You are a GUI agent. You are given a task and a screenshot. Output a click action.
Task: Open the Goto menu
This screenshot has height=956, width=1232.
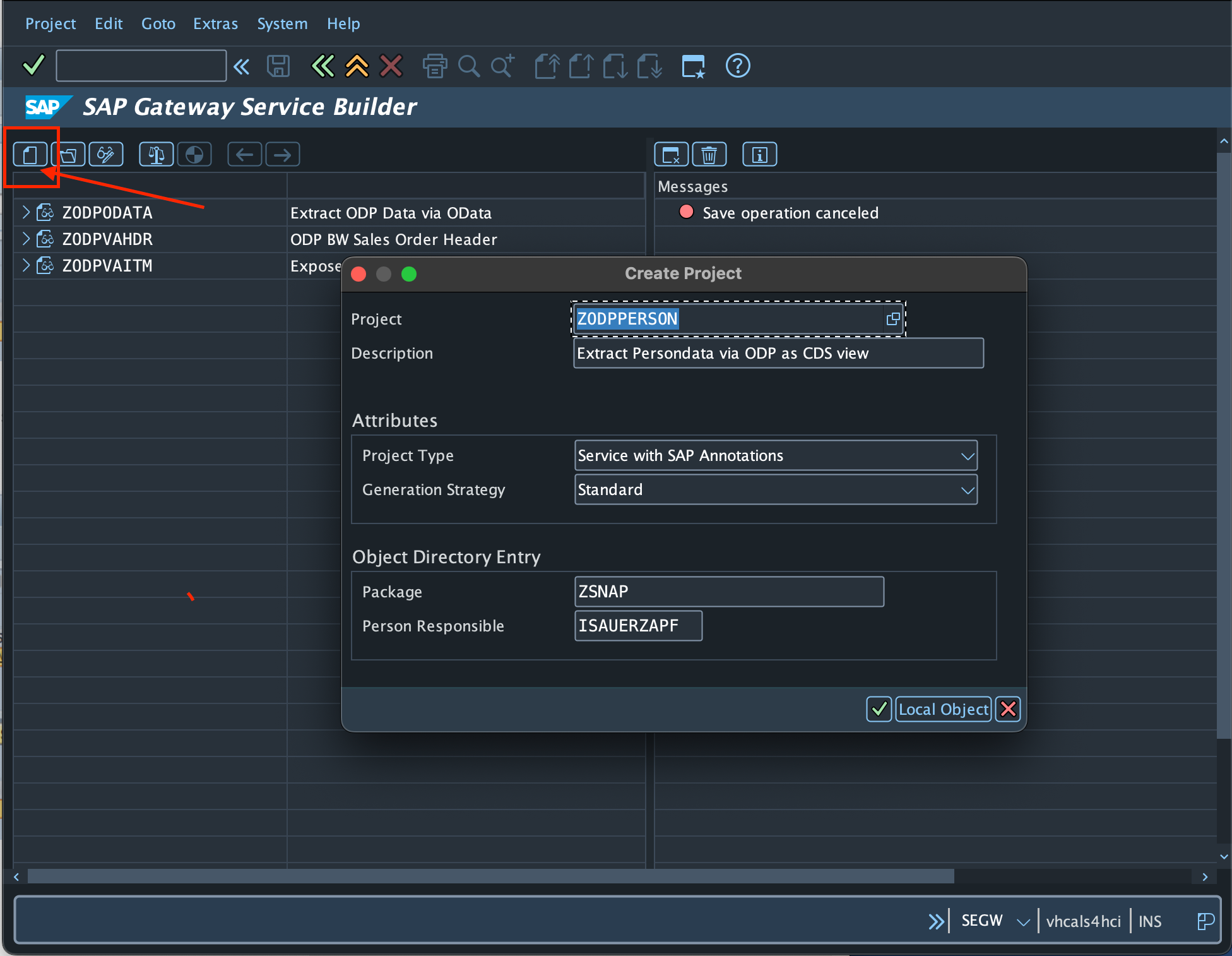(x=158, y=24)
